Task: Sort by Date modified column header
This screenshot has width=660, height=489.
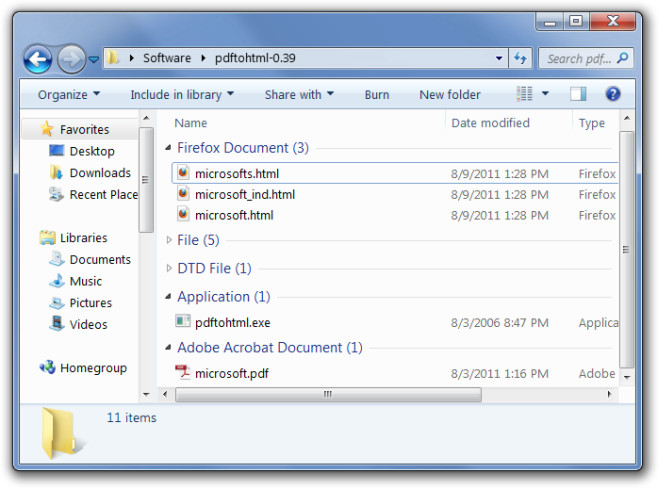Action: coord(490,123)
